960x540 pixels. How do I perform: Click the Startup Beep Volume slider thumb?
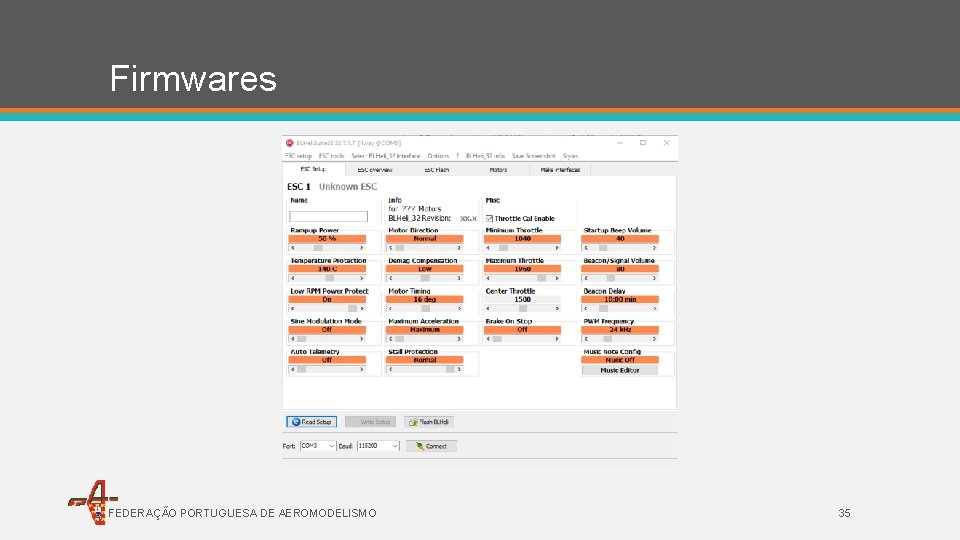coord(603,248)
